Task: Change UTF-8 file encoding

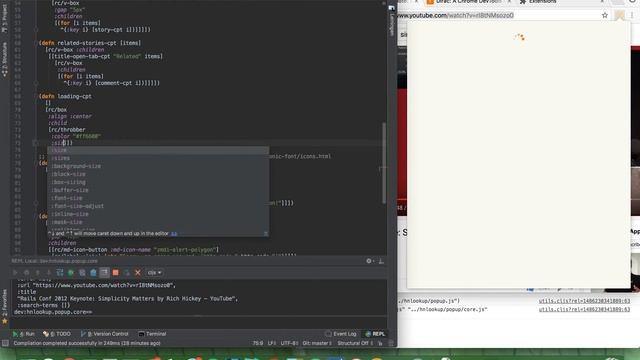Action: [289, 343]
